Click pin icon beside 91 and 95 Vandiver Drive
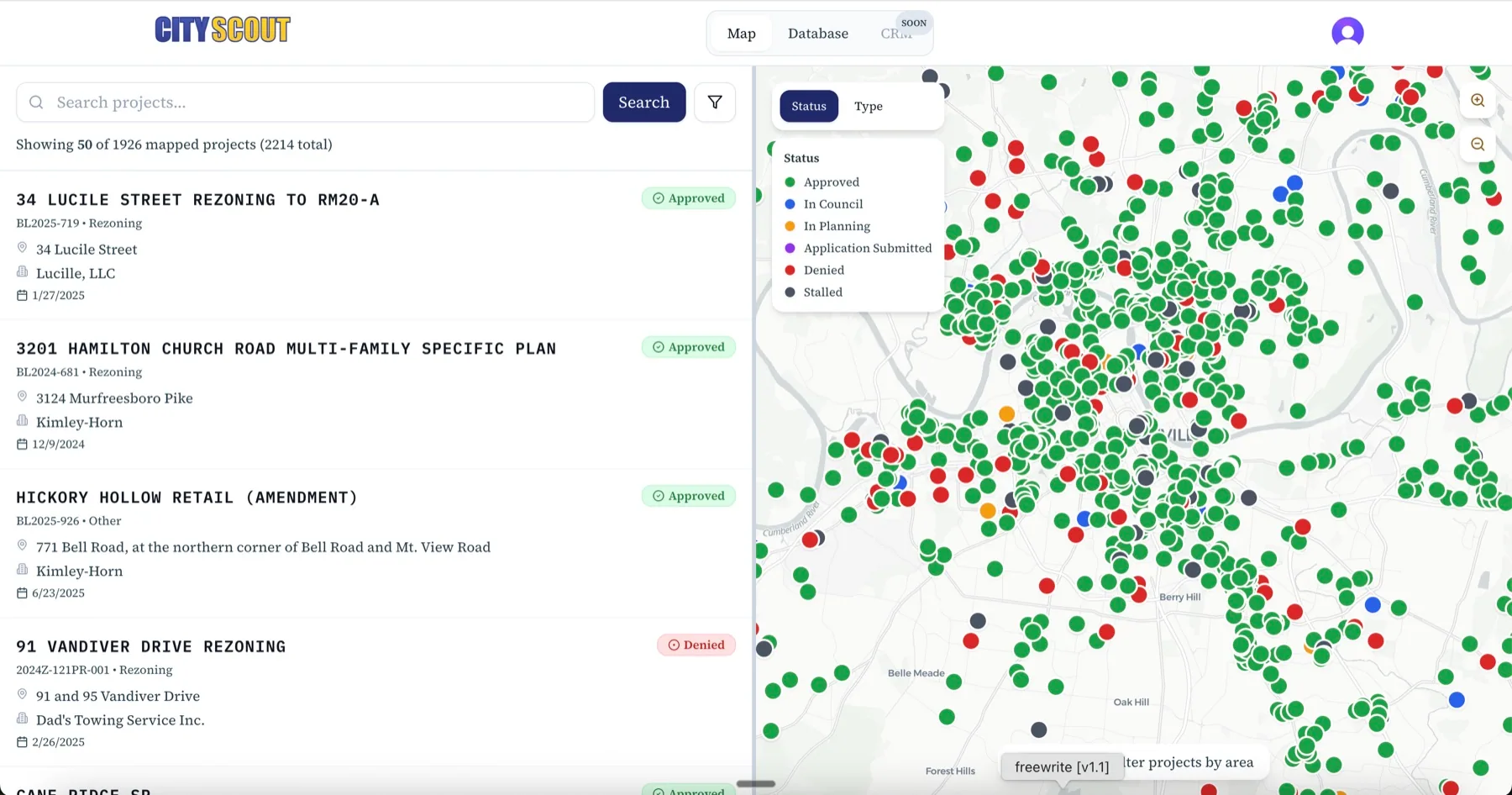This screenshot has height=795, width=1512. [23, 694]
